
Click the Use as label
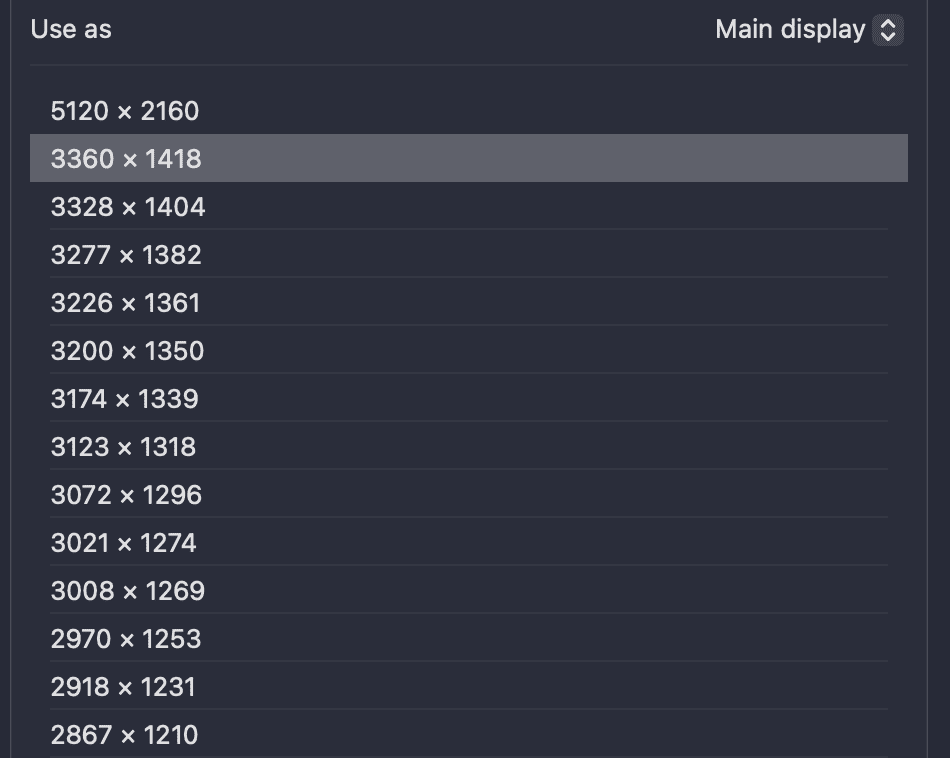pos(70,29)
